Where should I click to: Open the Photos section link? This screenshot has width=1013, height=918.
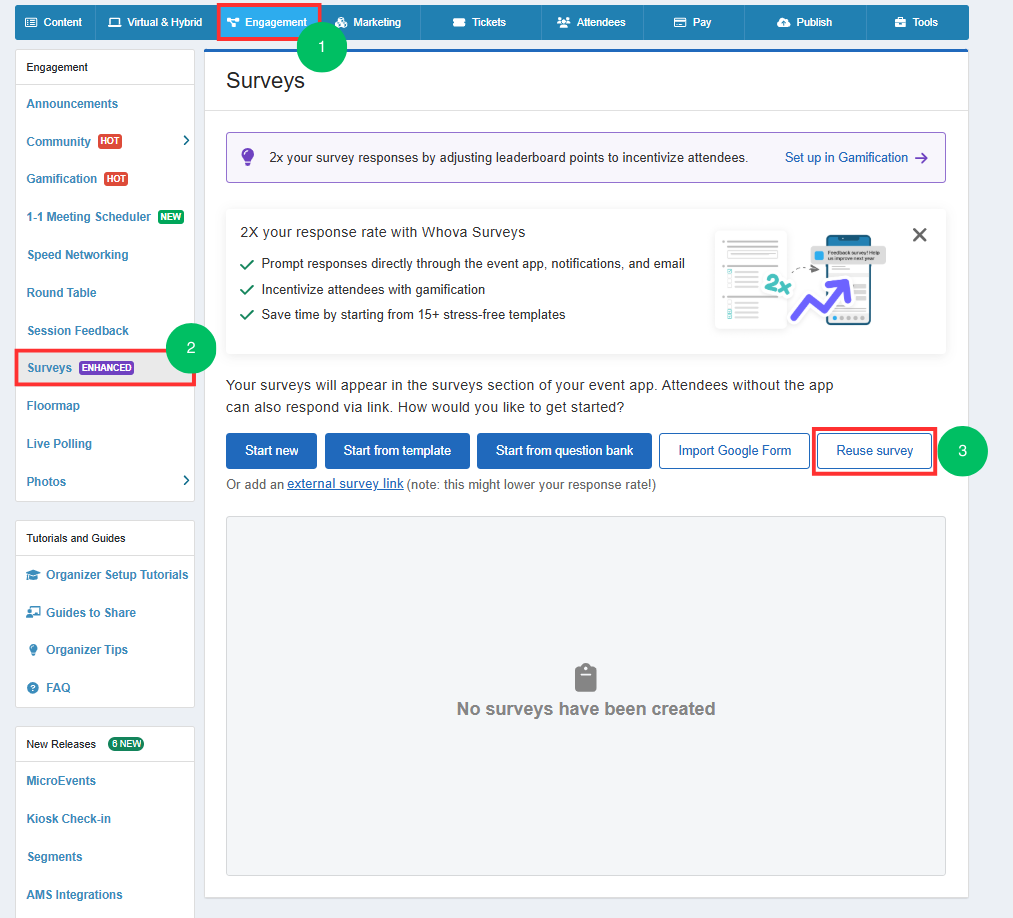(x=46, y=482)
